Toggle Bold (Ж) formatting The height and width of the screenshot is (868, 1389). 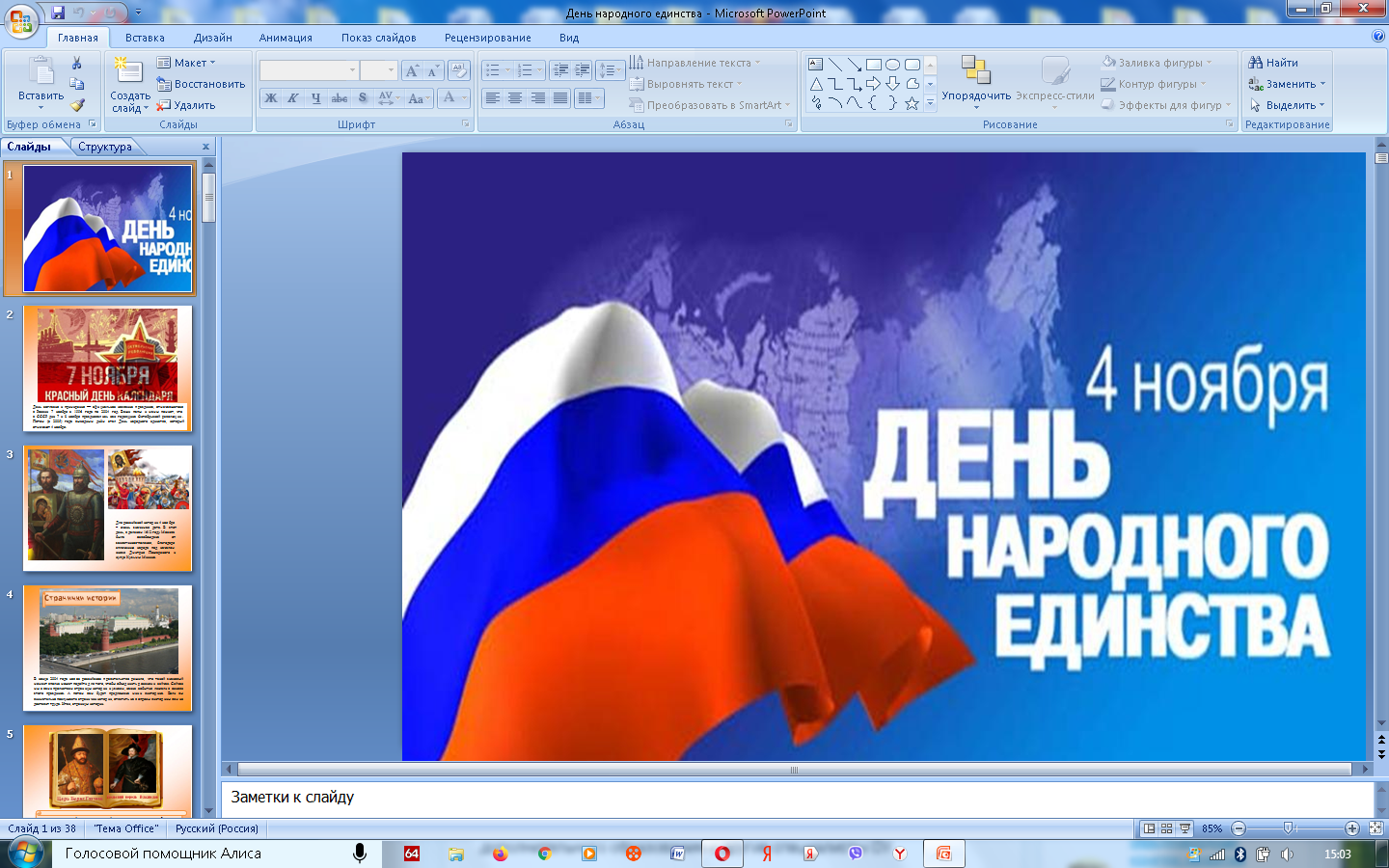coord(271,98)
